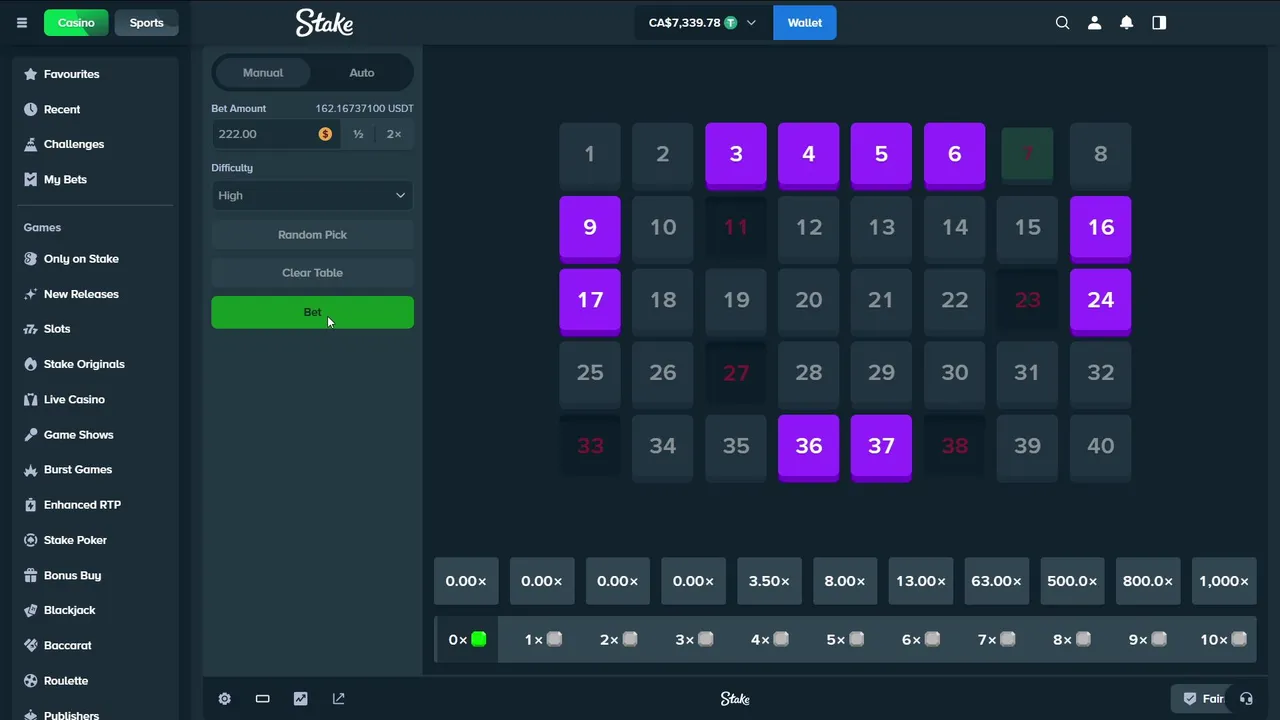Open the user profile icon

[1095, 23]
